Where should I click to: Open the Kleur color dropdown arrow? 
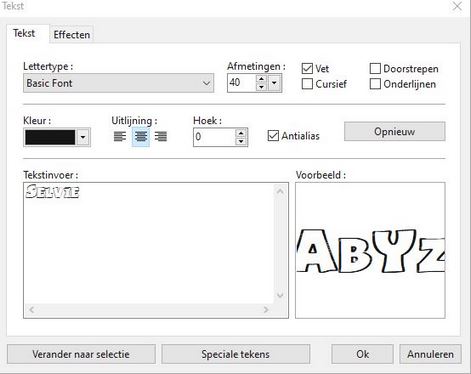[x=83, y=137]
